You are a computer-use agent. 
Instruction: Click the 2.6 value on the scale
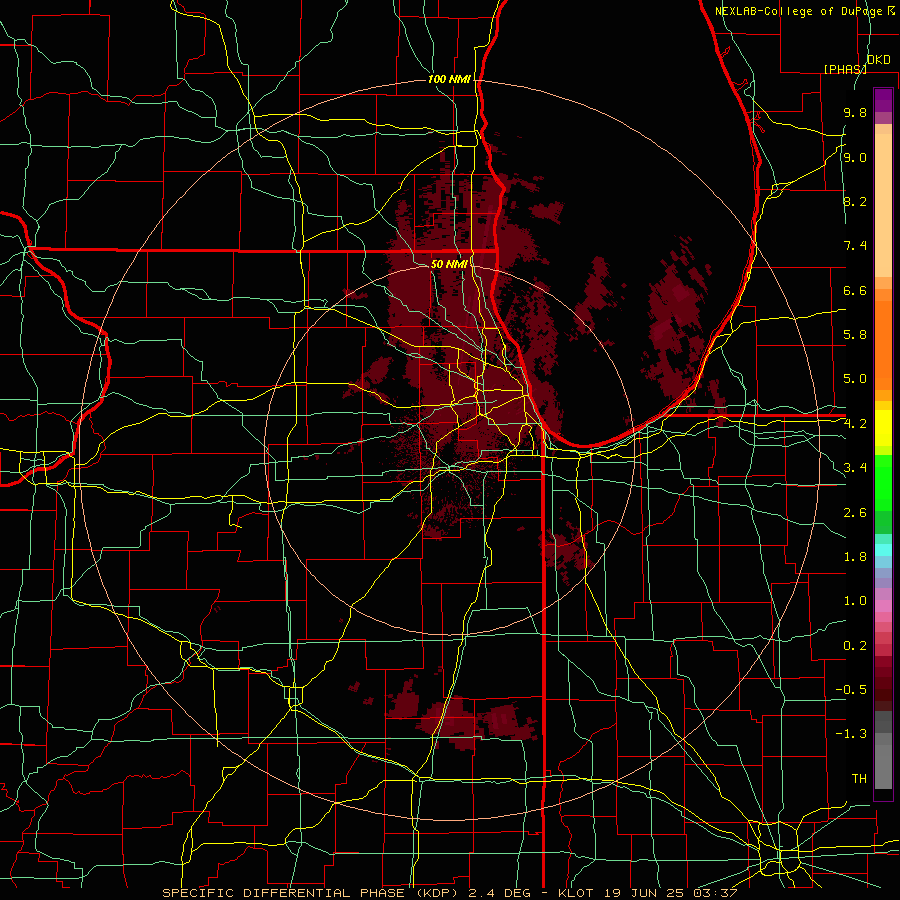click(855, 512)
